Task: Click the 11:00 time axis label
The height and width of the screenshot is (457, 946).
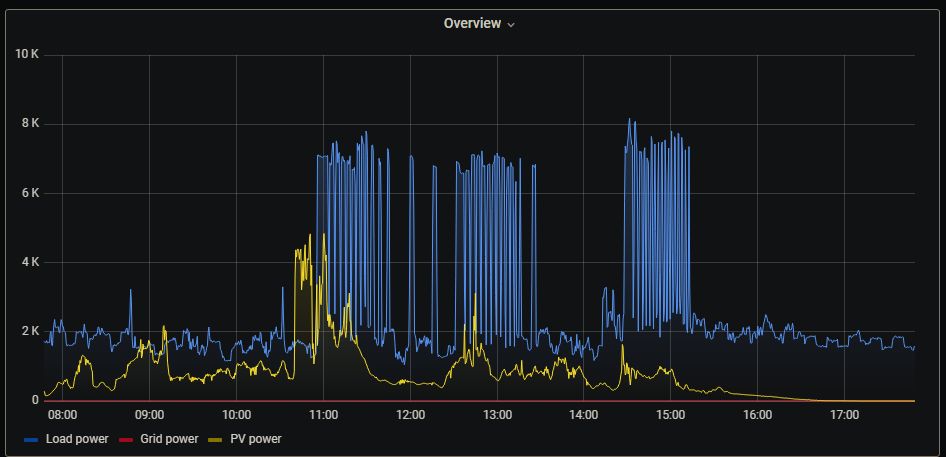Action: 323,415
